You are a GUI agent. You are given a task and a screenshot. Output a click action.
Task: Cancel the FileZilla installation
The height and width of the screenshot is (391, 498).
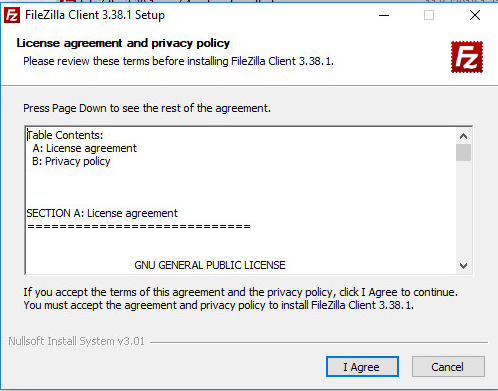click(448, 367)
